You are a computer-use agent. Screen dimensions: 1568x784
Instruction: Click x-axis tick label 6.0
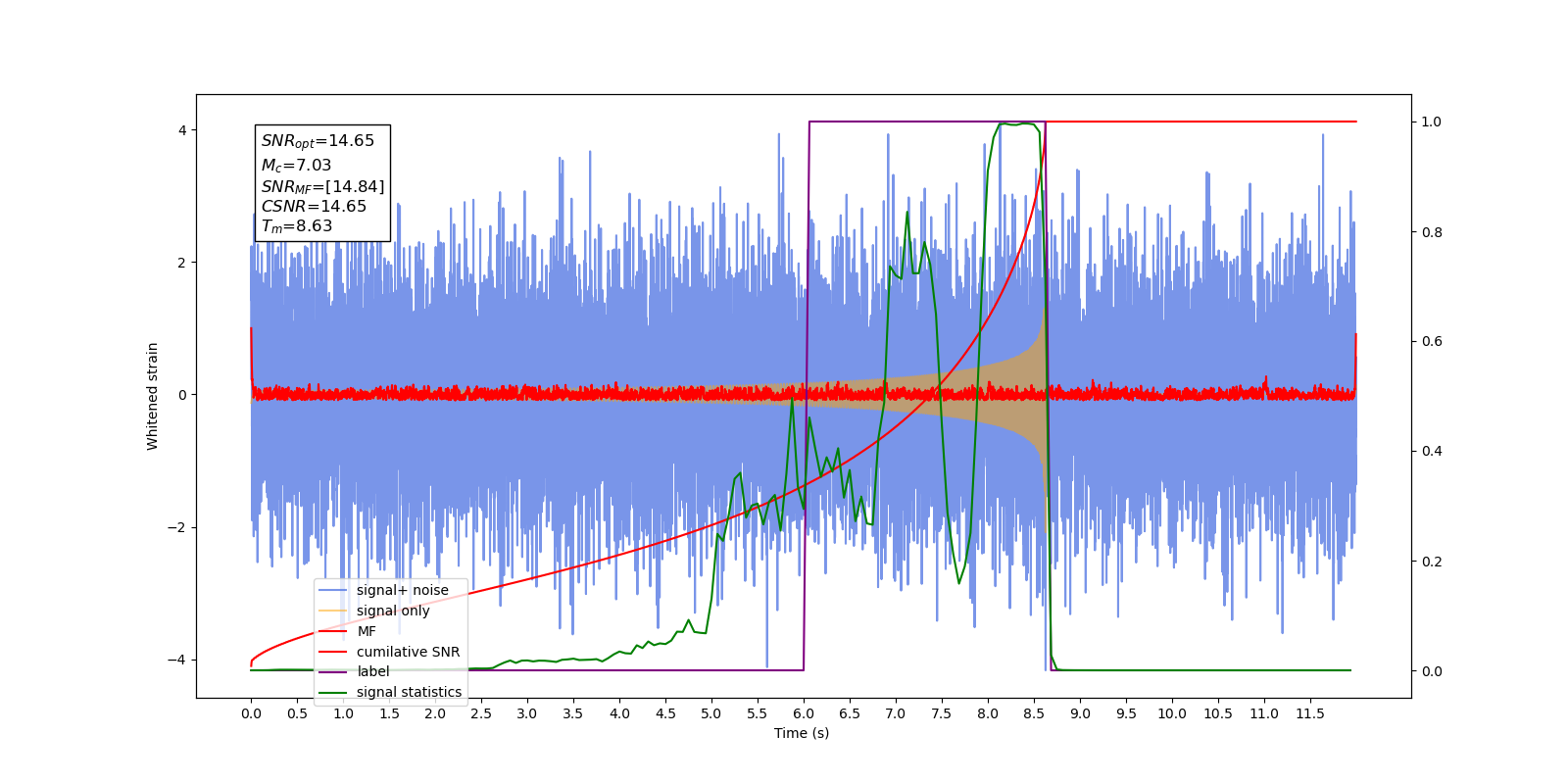coord(804,713)
